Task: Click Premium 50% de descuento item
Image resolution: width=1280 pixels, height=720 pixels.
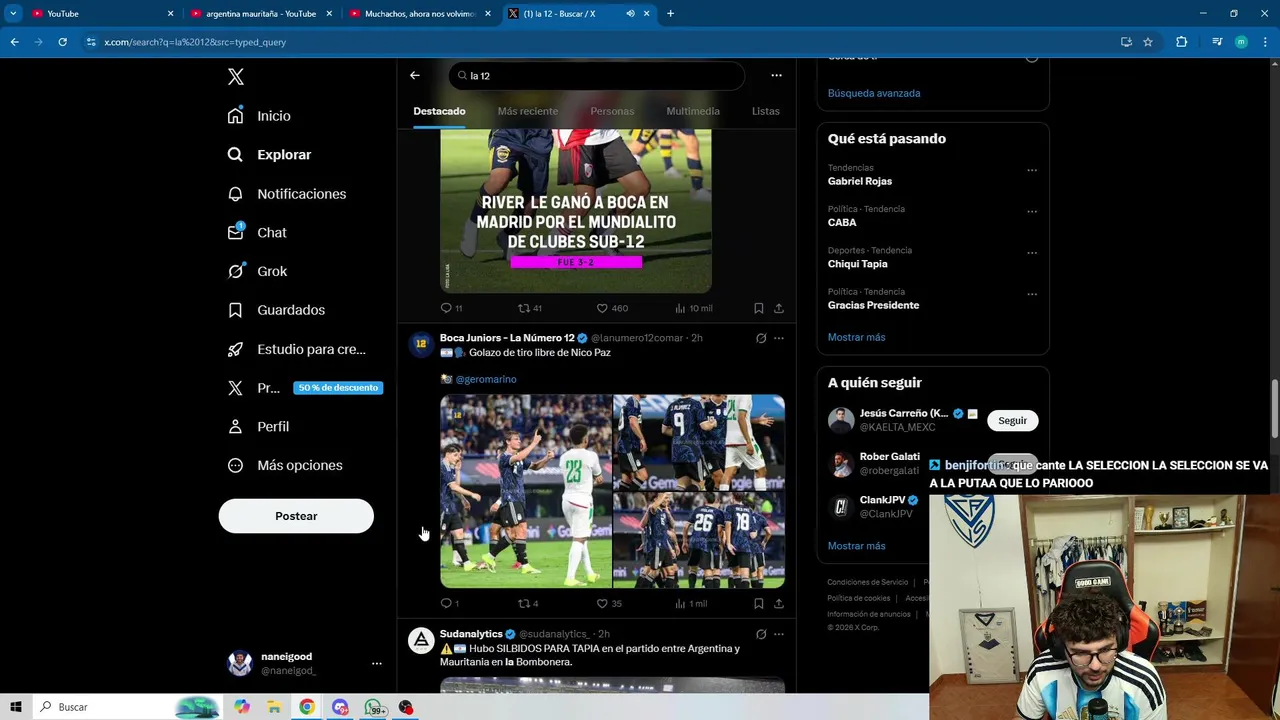Action: point(304,388)
